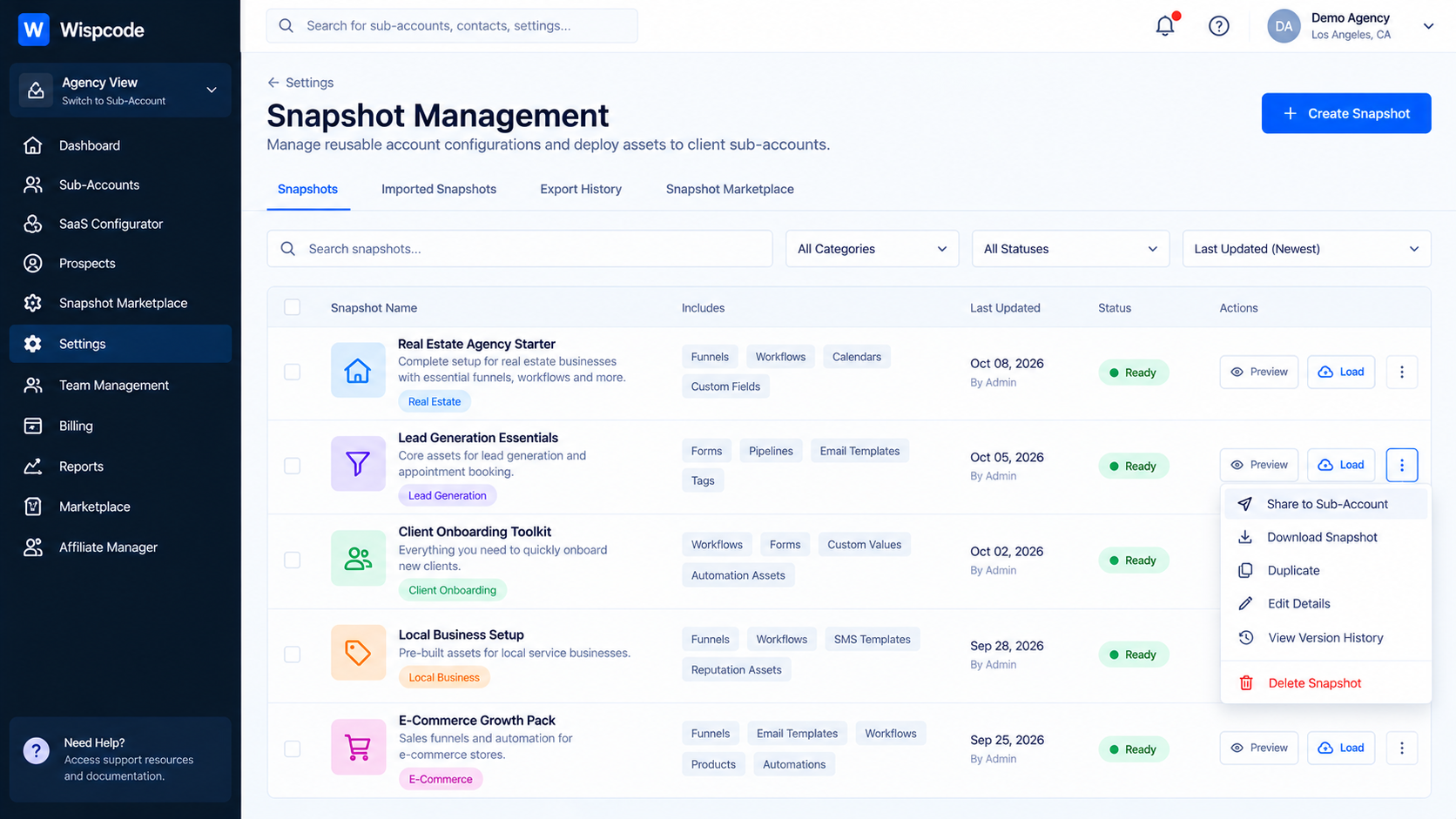This screenshot has width=1456, height=819.
Task: Switch to the Imported Snapshots tab
Action: [439, 189]
